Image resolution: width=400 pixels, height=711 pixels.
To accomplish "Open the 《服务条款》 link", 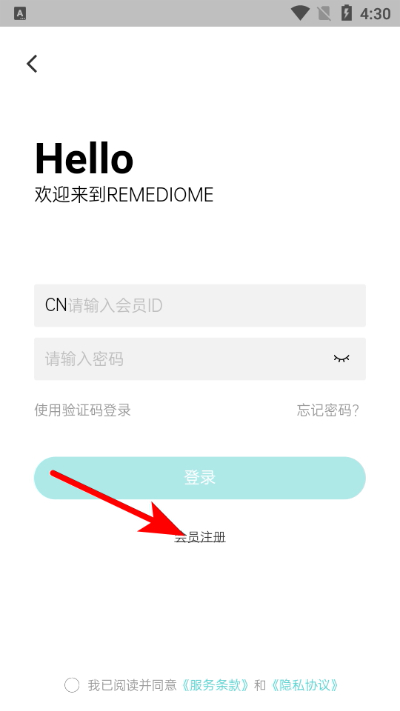I will [x=215, y=685].
